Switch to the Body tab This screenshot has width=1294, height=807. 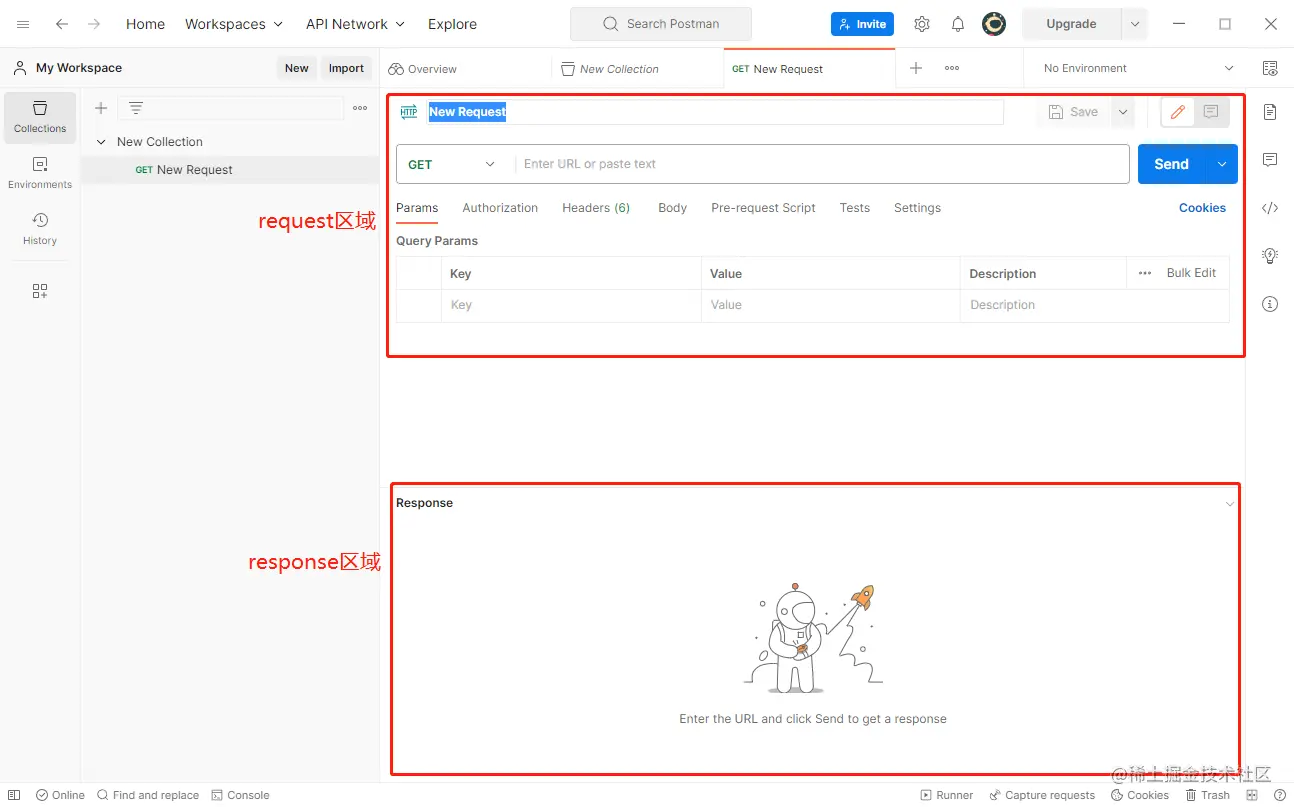tap(672, 208)
